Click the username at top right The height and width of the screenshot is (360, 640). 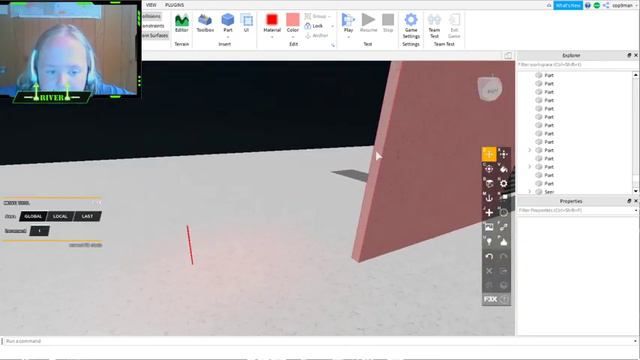tap(622, 5)
